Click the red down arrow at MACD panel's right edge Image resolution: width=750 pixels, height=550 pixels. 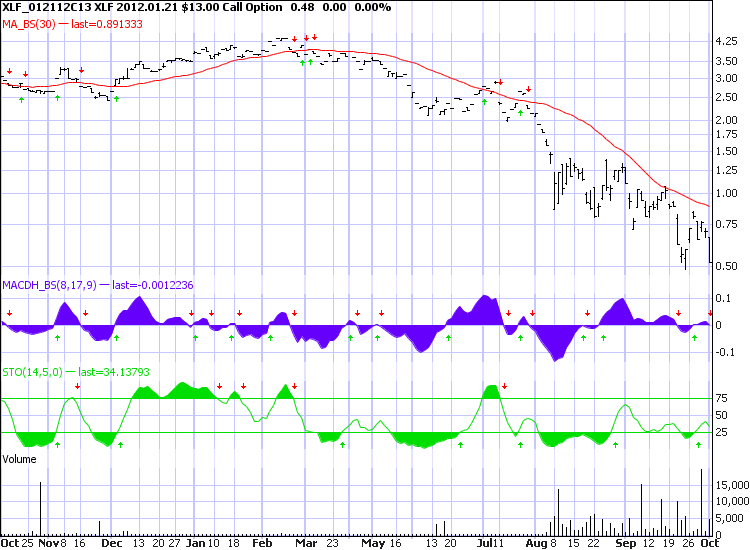tap(711, 300)
